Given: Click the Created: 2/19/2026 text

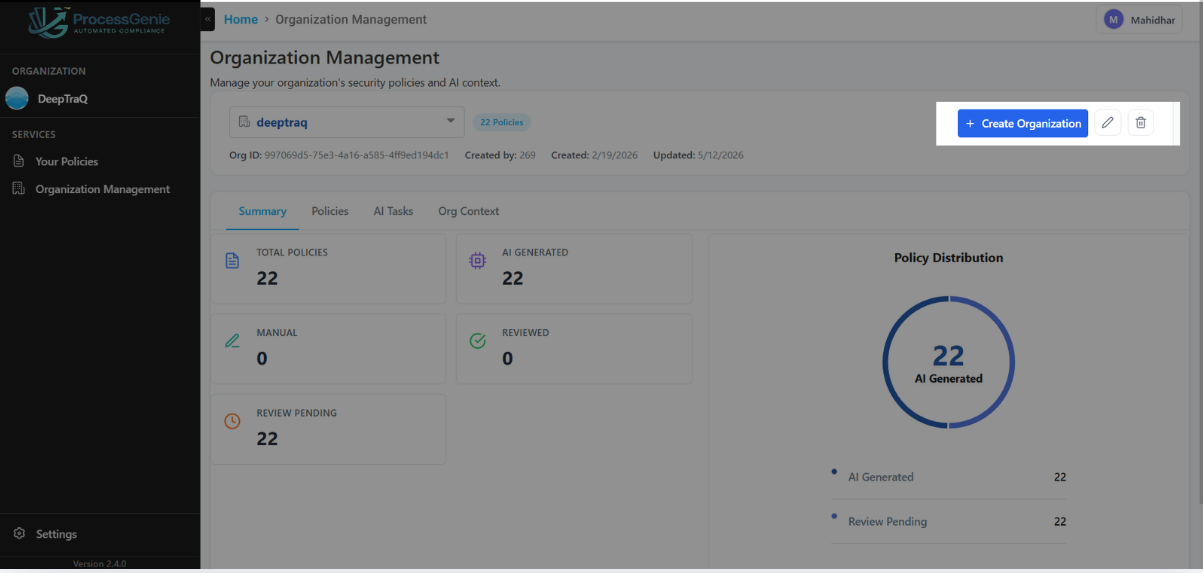Looking at the screenshot, I should 594,155.
